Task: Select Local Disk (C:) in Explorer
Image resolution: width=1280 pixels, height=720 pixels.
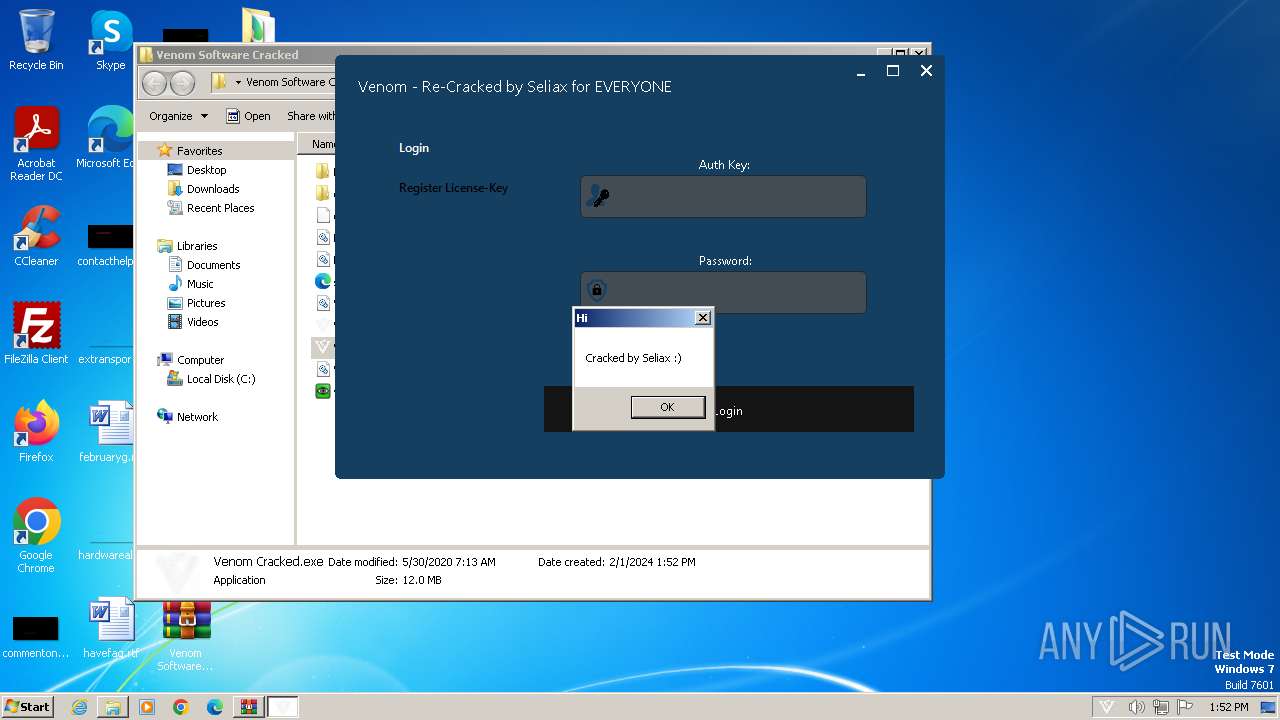Action: (x=220, y=379)
